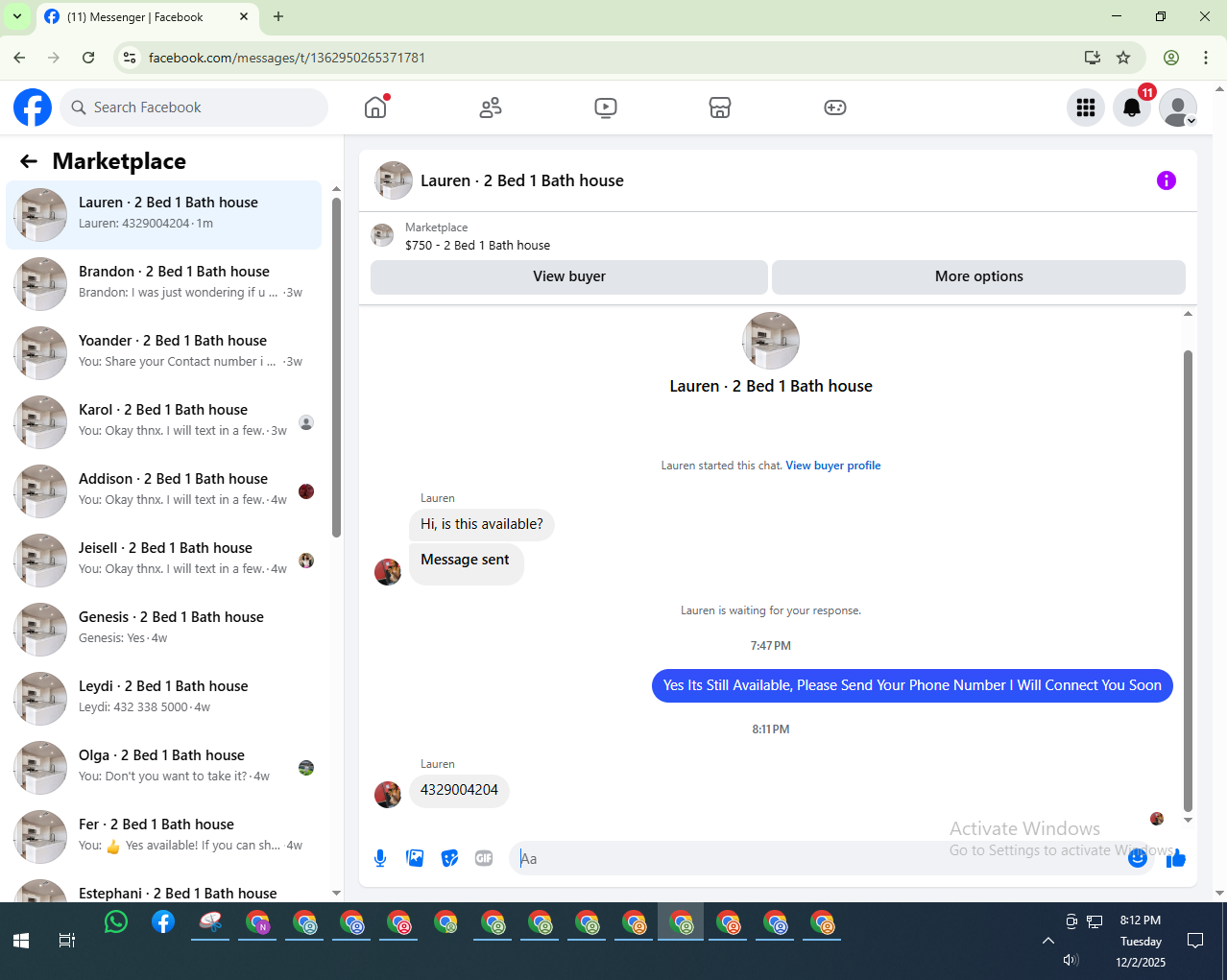Click the 'Message sent' bubble

click(466, 563)
